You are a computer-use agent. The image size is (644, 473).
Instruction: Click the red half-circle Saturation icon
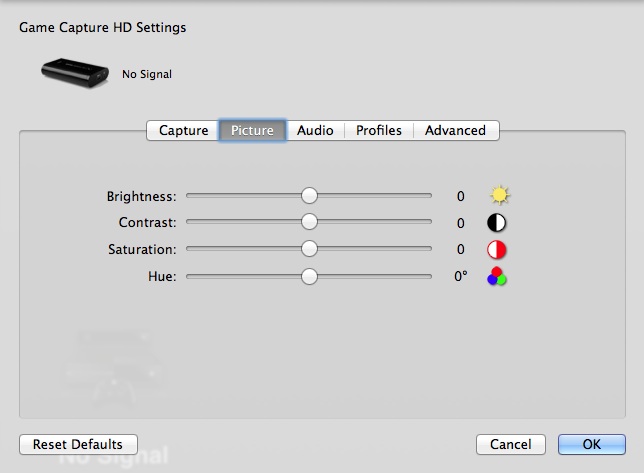[x=497, y=250]
